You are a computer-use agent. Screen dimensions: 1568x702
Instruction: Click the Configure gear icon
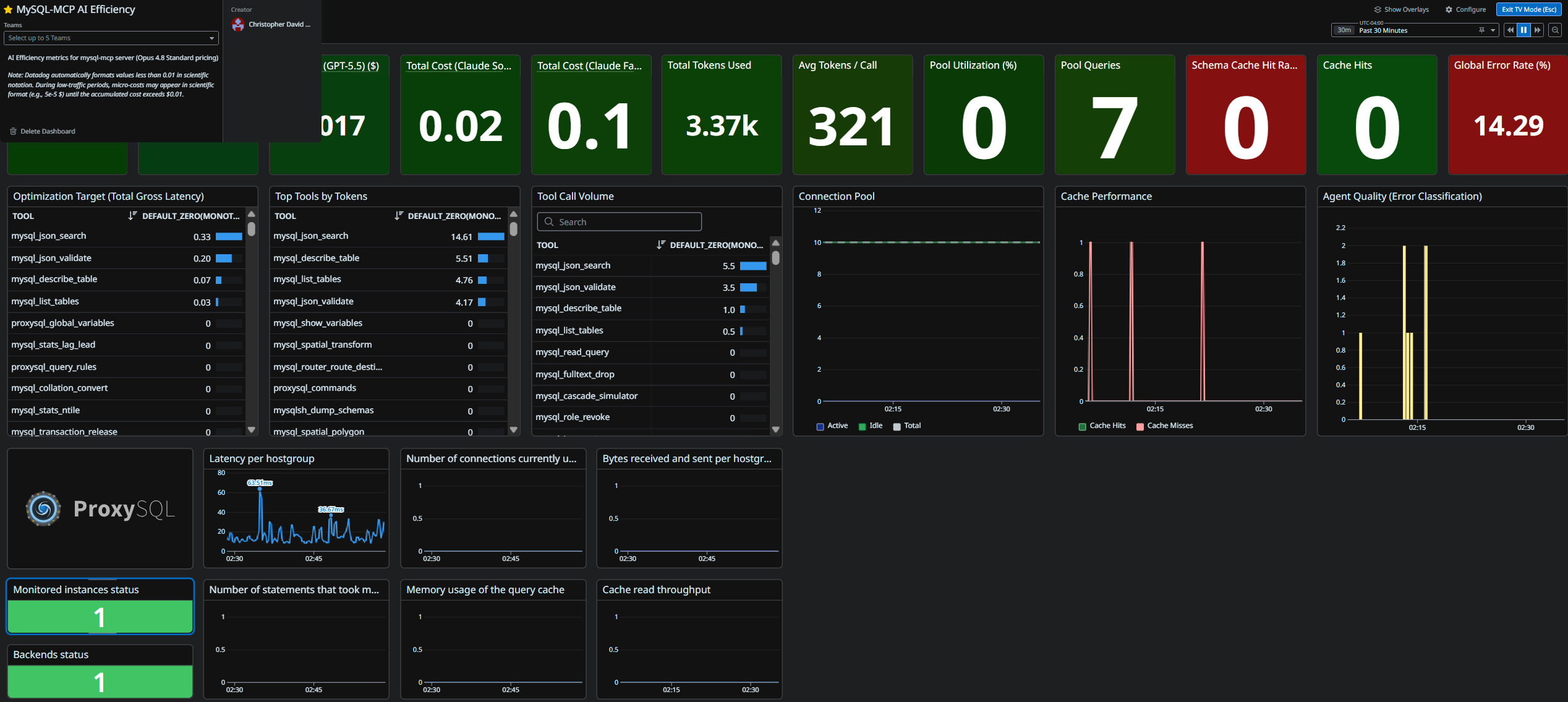coord(1449,9)
